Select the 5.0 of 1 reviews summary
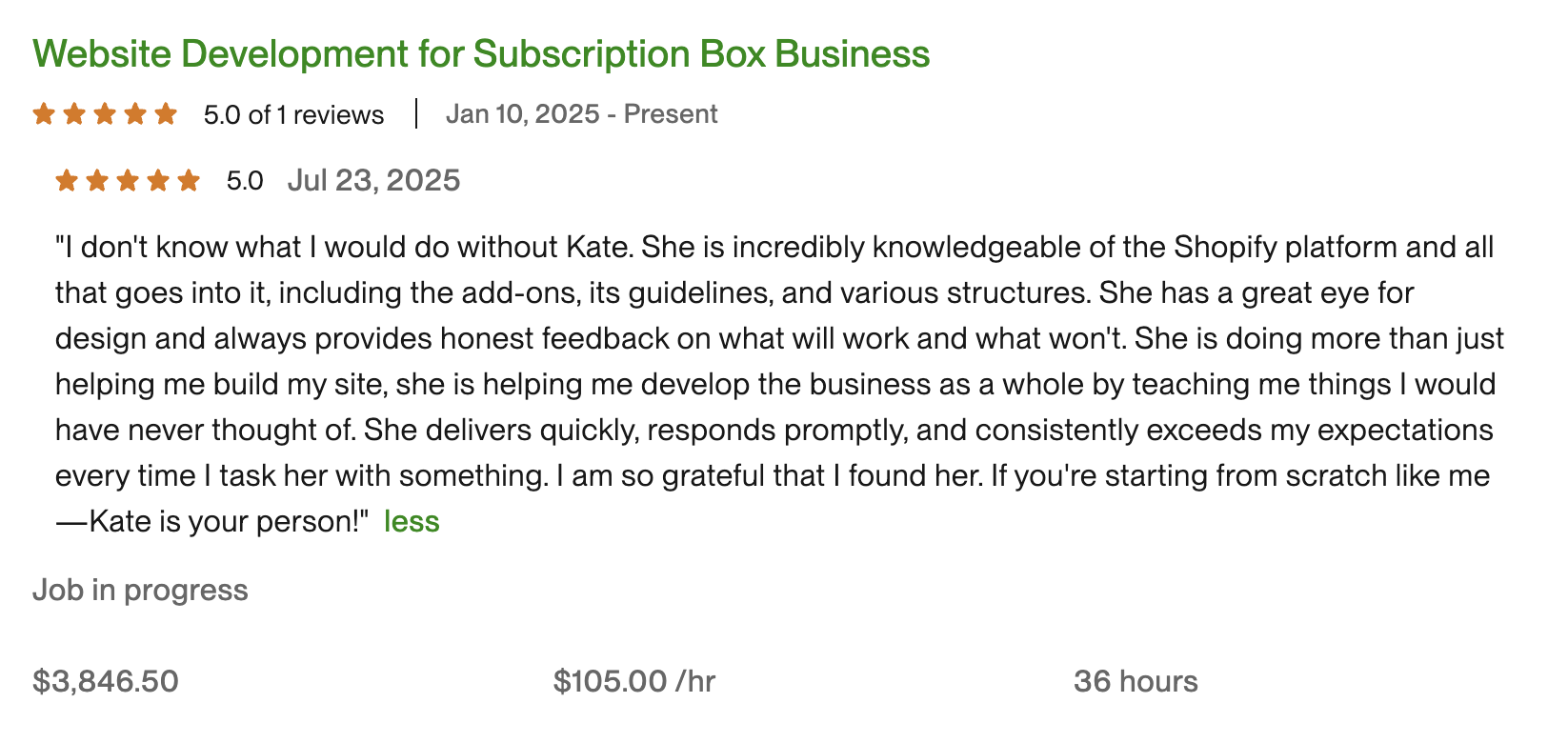Screen dimensions: 1568x743 pyautogui.click(x=293, y=115)
